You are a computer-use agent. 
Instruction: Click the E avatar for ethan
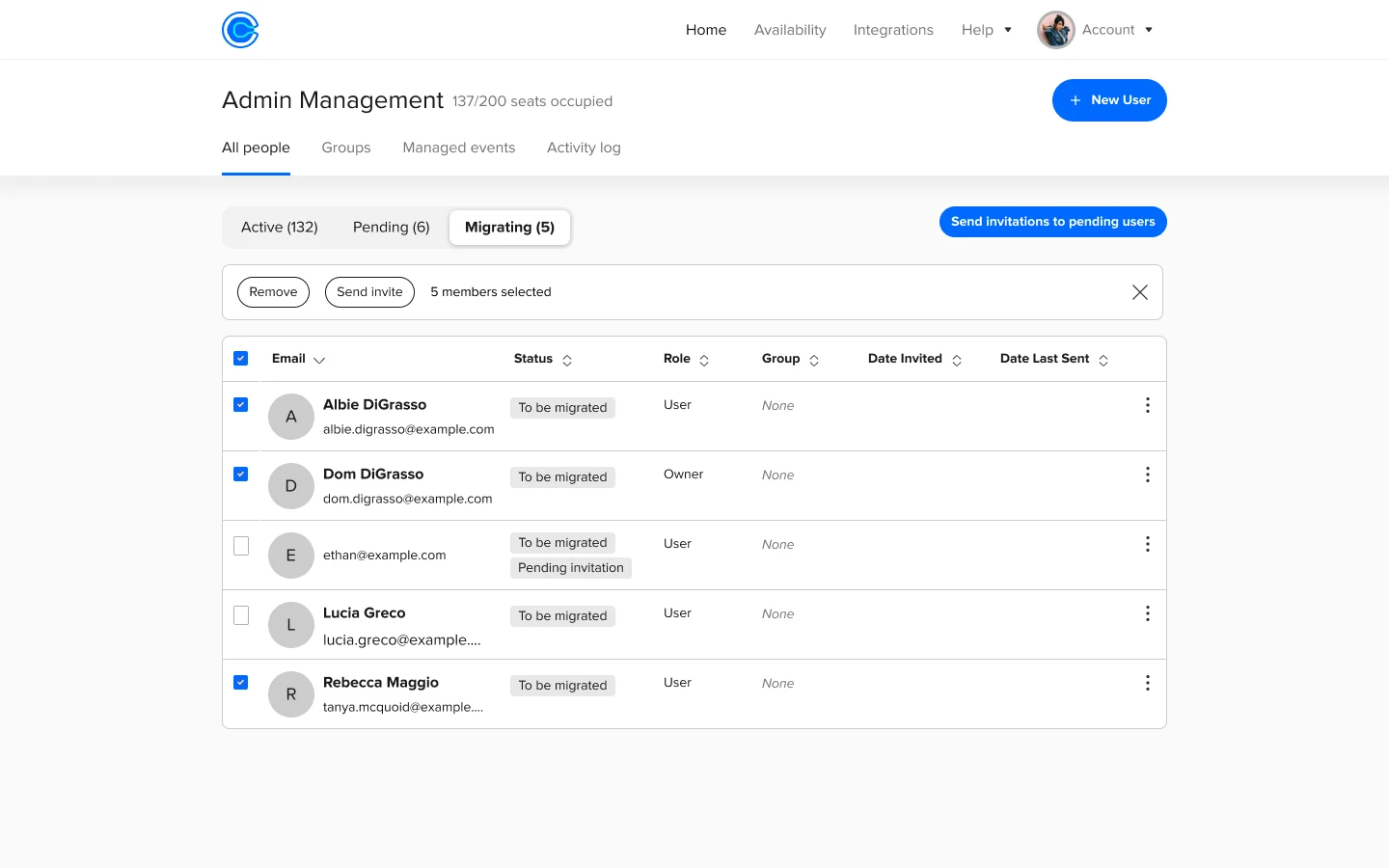pos(291,556)
